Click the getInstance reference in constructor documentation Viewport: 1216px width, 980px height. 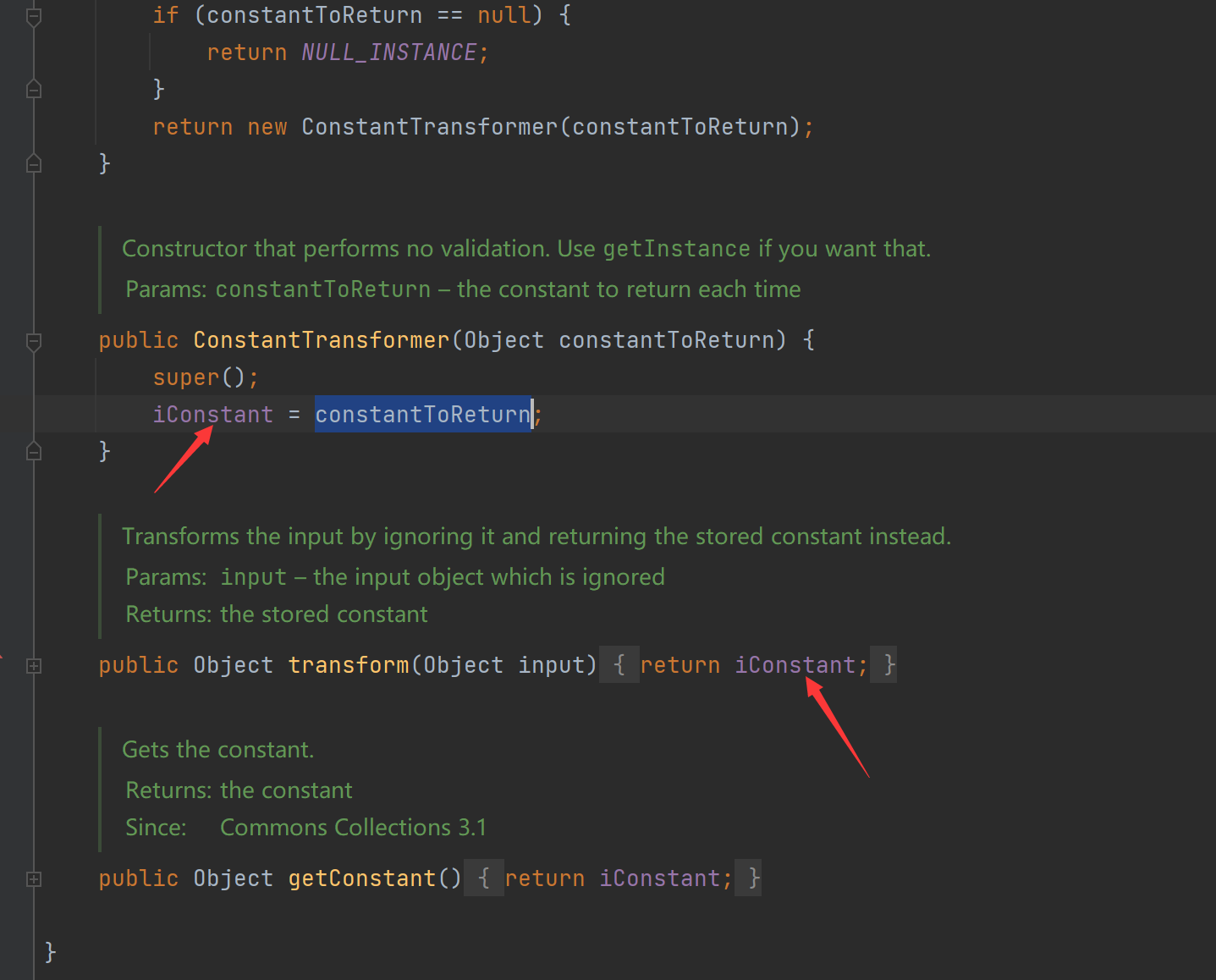(x=676, y=249)
